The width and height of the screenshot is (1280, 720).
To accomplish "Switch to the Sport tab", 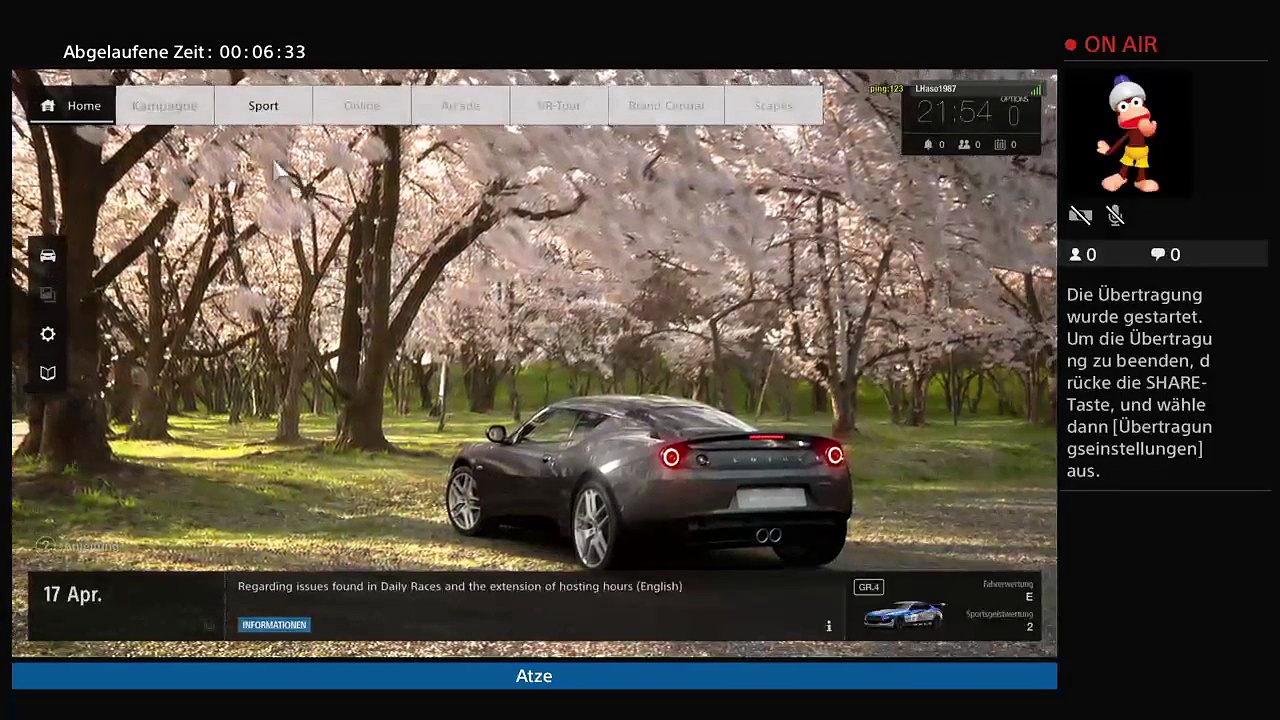I will (263, 105).
